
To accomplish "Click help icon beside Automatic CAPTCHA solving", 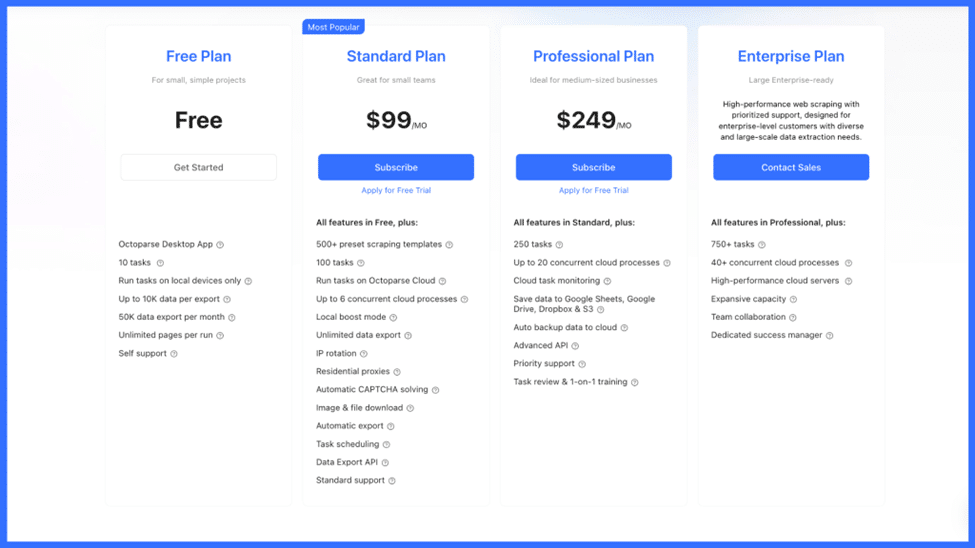I will (435, 390).
